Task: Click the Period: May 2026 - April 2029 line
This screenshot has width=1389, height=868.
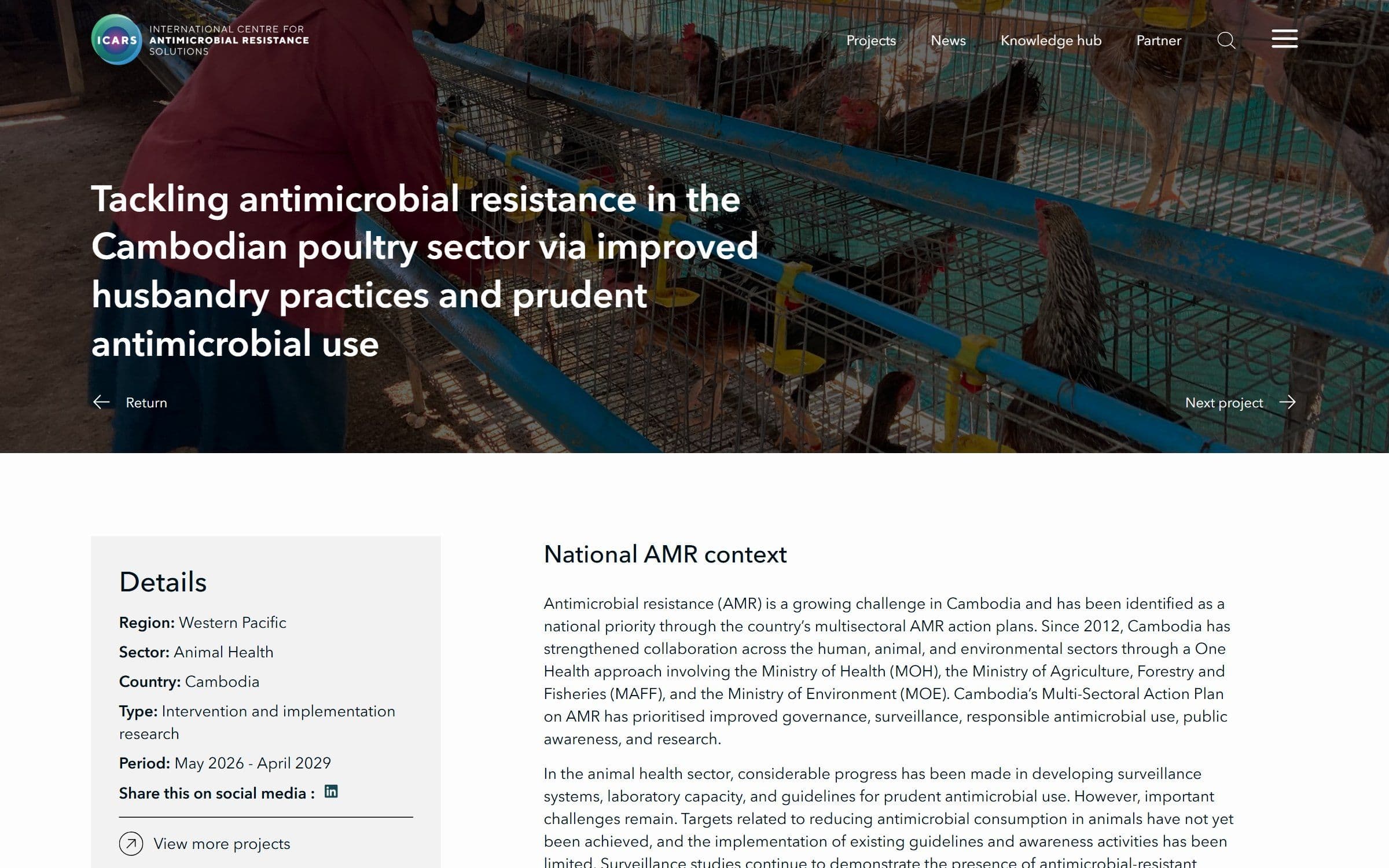Action: pyautogui.click(x=225, y=763)
